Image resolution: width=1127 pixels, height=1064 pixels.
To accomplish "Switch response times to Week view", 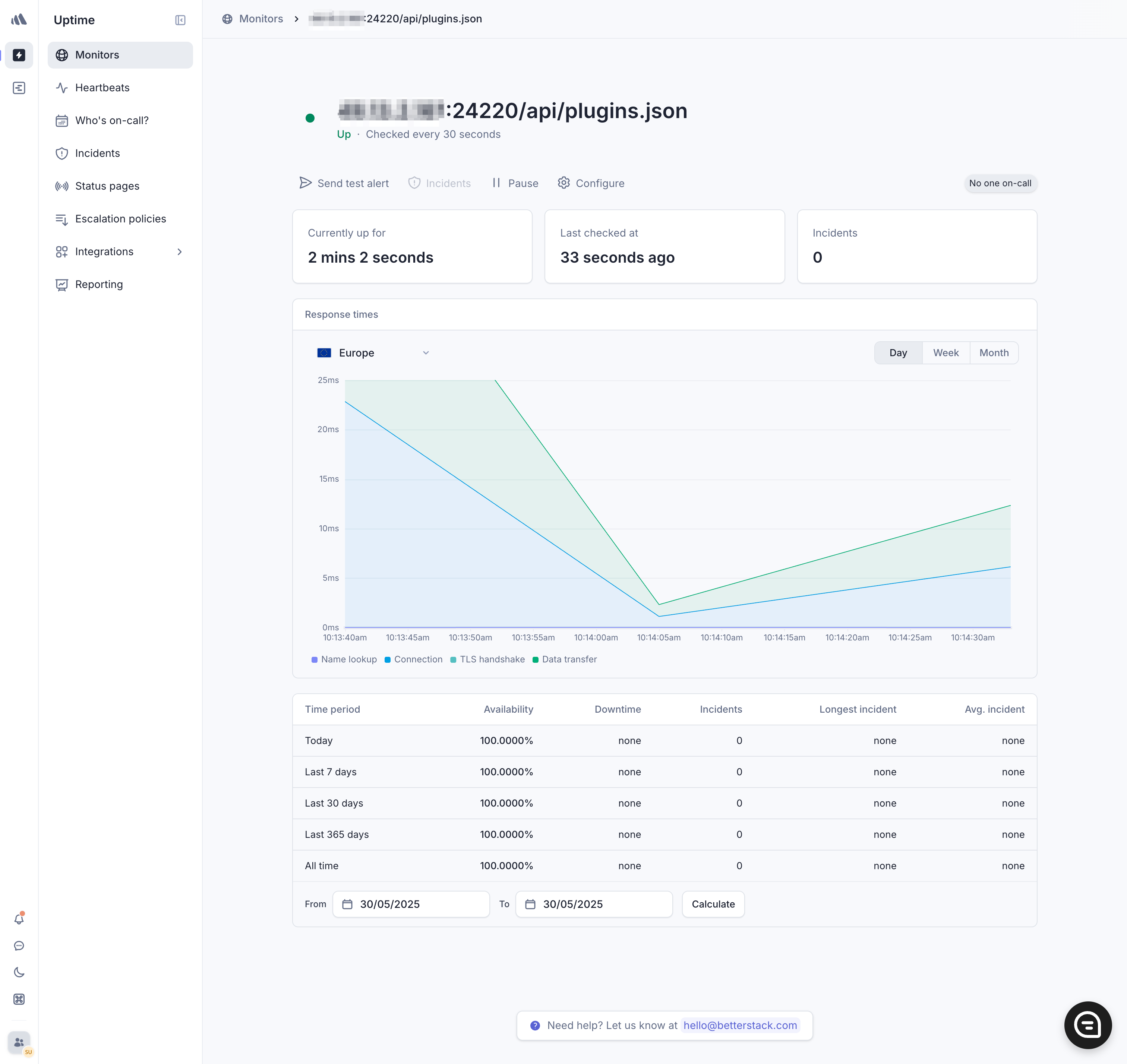I will tap(946, 352).
